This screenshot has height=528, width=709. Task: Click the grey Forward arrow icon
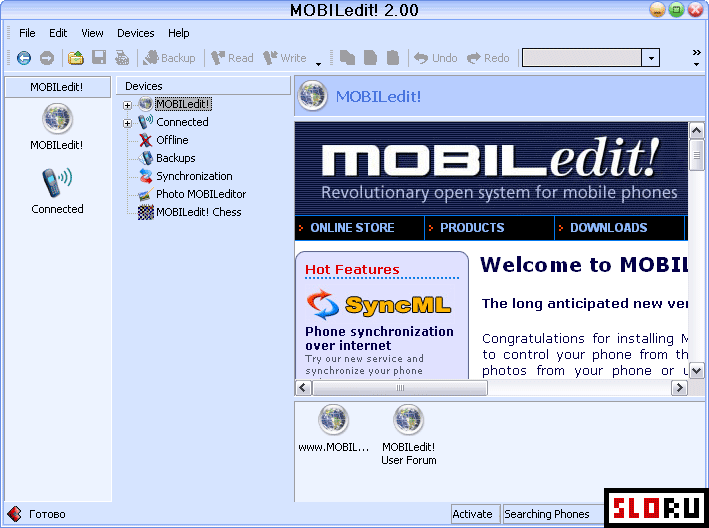coord(47,58)
